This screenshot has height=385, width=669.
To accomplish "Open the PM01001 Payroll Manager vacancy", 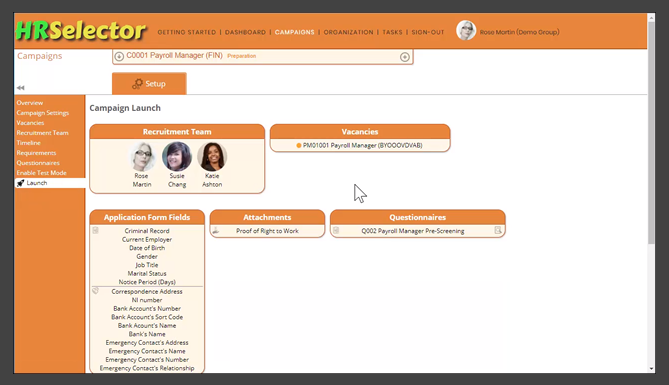I will click(x=363, y=146).
